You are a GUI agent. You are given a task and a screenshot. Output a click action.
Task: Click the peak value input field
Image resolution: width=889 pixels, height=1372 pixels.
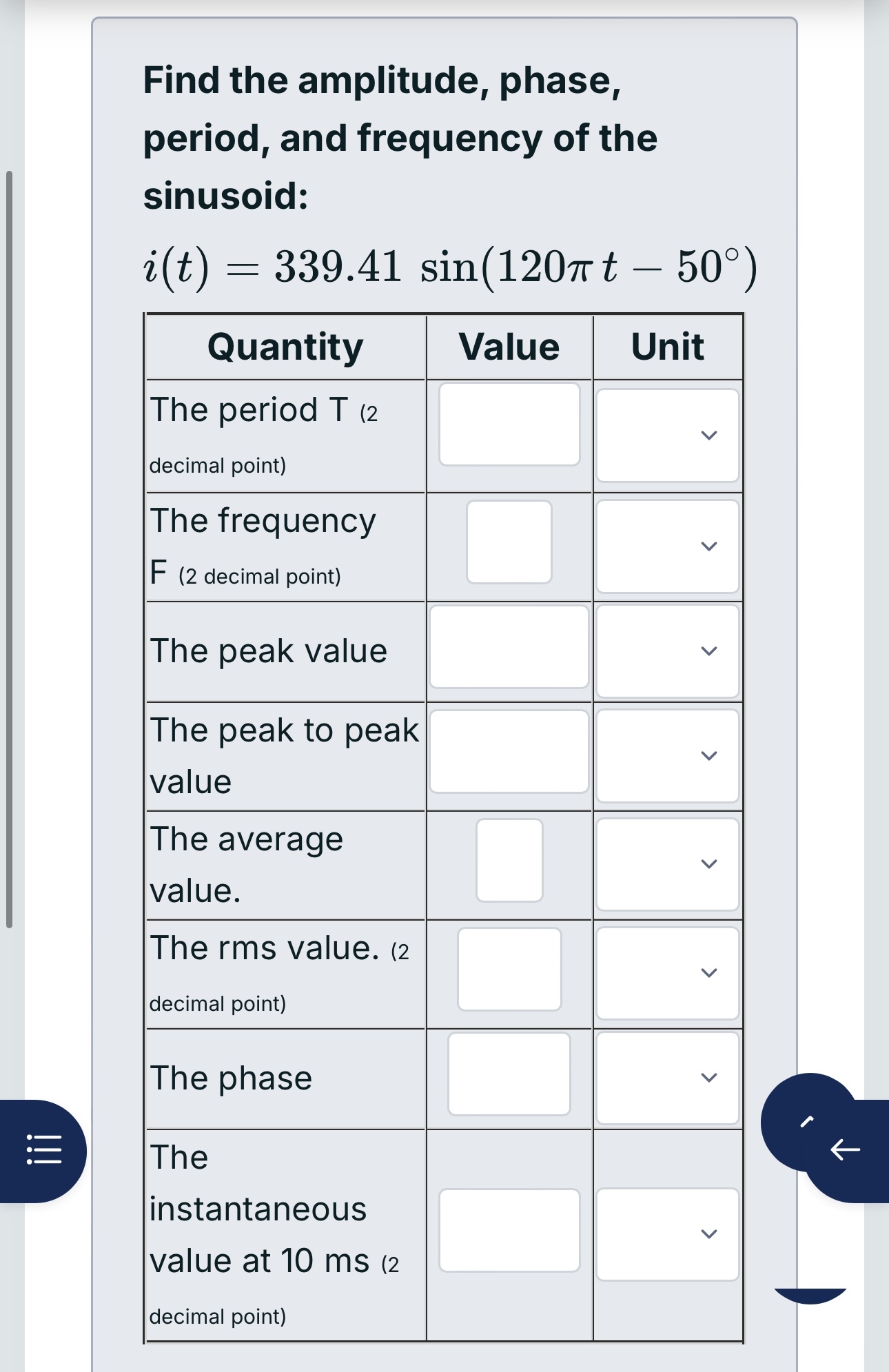pyautogui.click(x=508, y=647)
